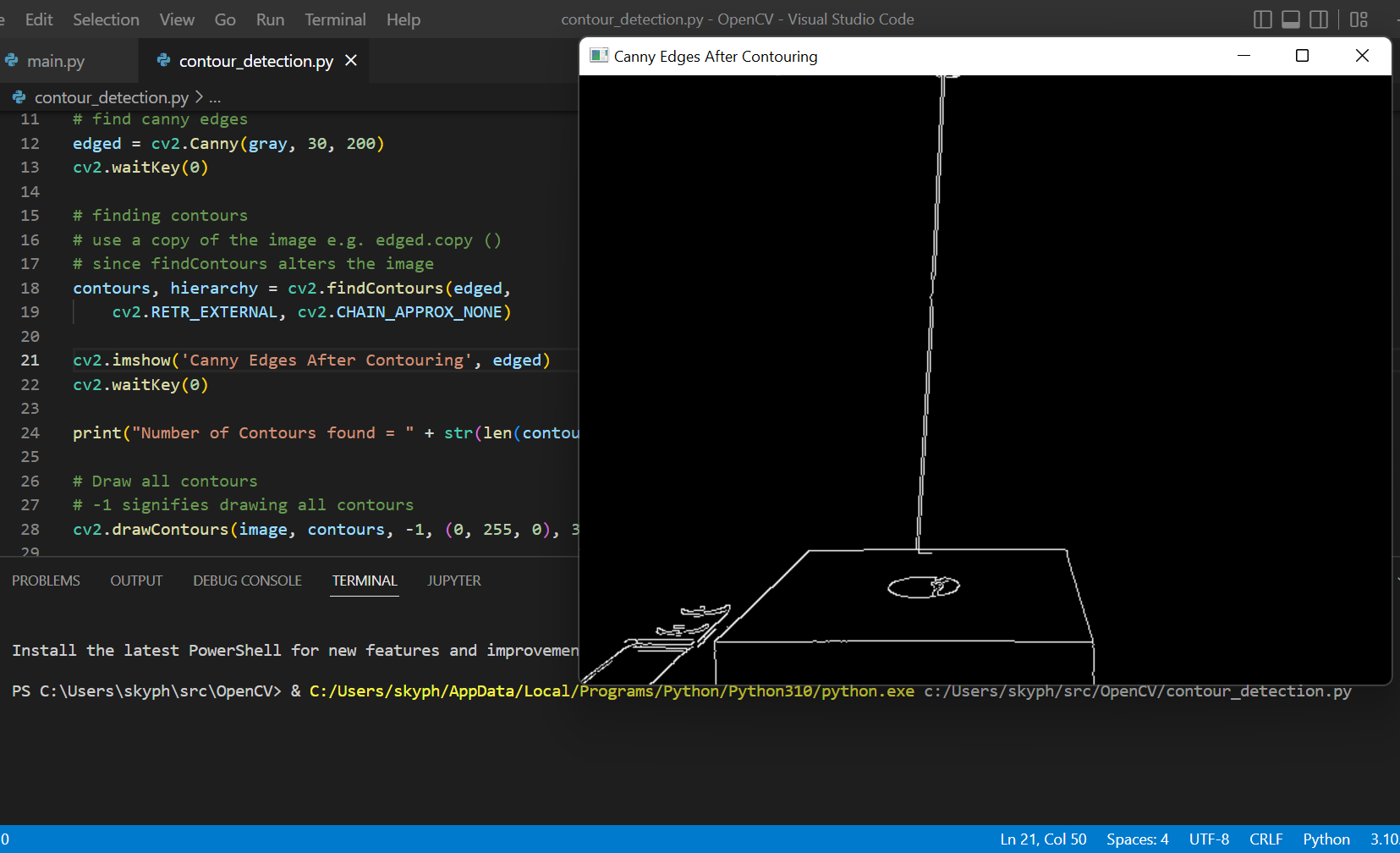Viewport: 1400px width, 853px height.
Task: Open Customize Layout icon
Action: point(1359,19)
